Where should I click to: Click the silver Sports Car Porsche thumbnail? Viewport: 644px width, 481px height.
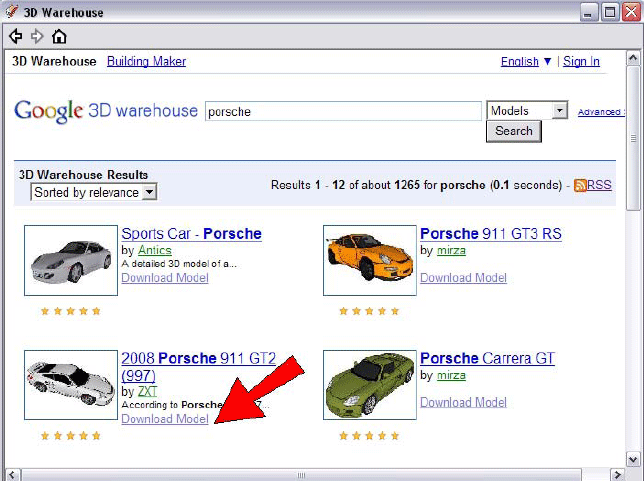point(71,260)
